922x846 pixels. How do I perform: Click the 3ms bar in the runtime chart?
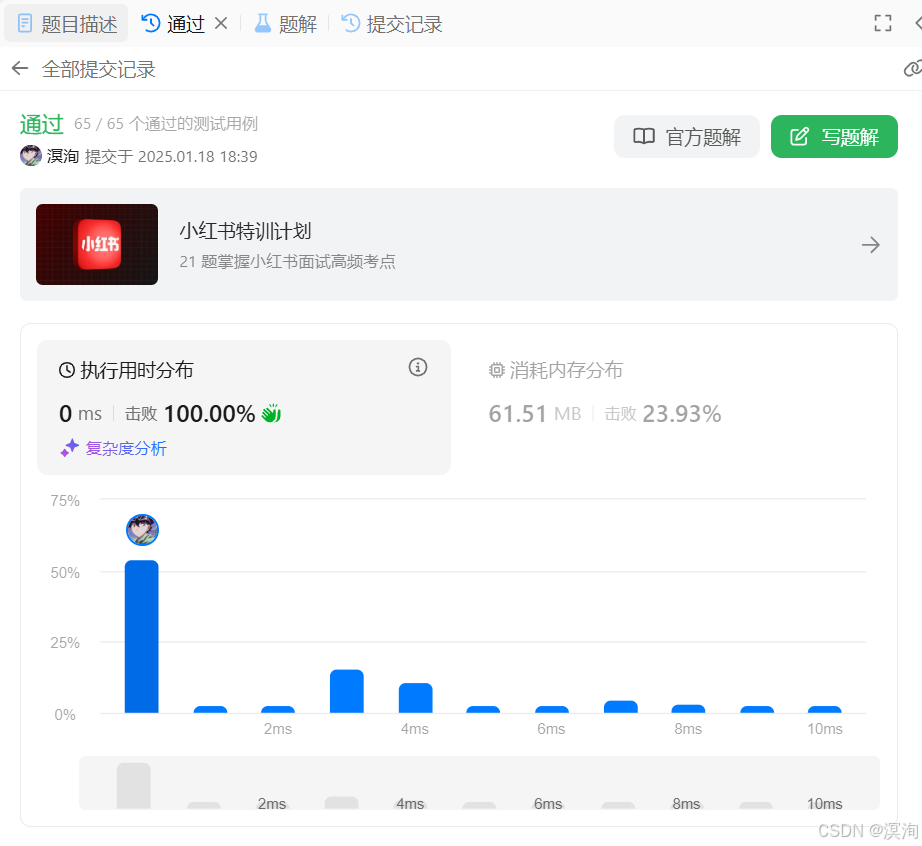(x=347, y=691)
